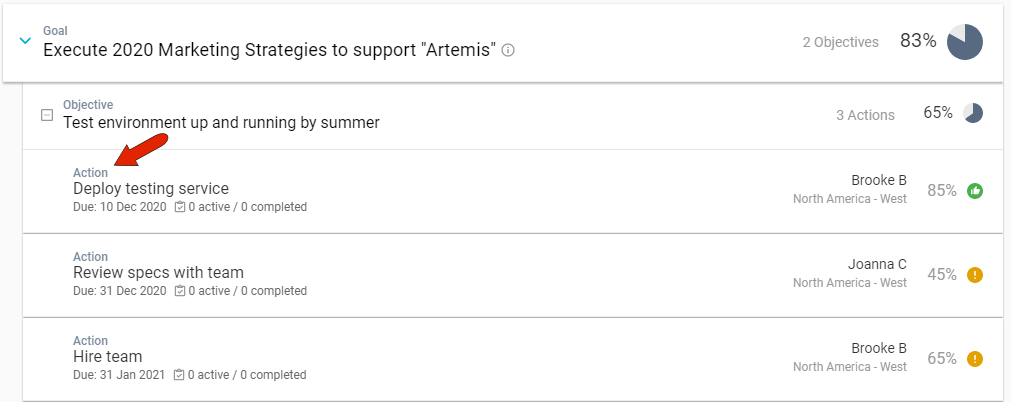1011x402 pixels.
Task: Collapse the Test environment objective
Action: tap(46, 115)
